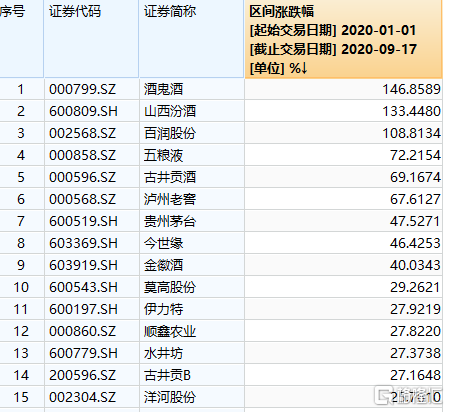This screenshot has height=412, width=449.
Task: Click row number 4 cell
Action: (22, 155)
